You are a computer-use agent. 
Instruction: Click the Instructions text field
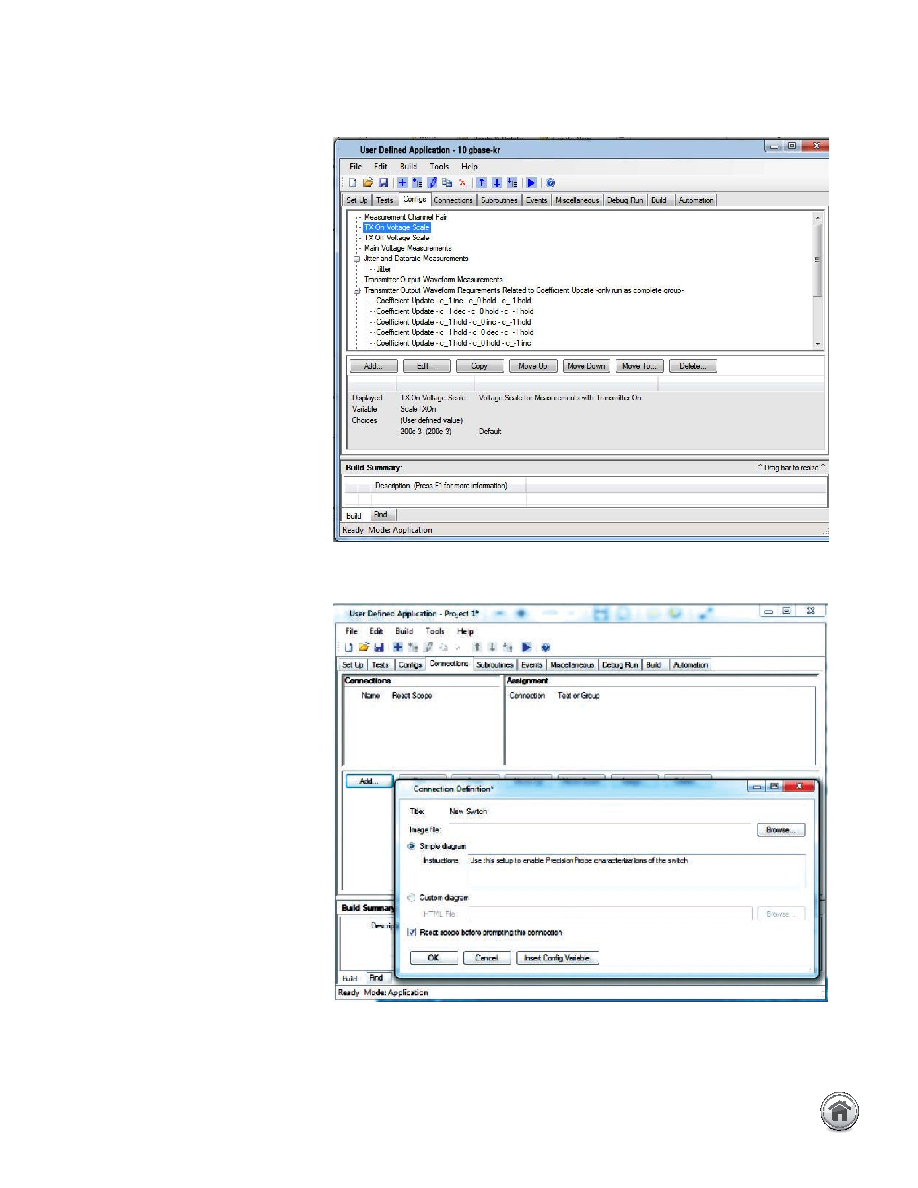tap(636, 871)
